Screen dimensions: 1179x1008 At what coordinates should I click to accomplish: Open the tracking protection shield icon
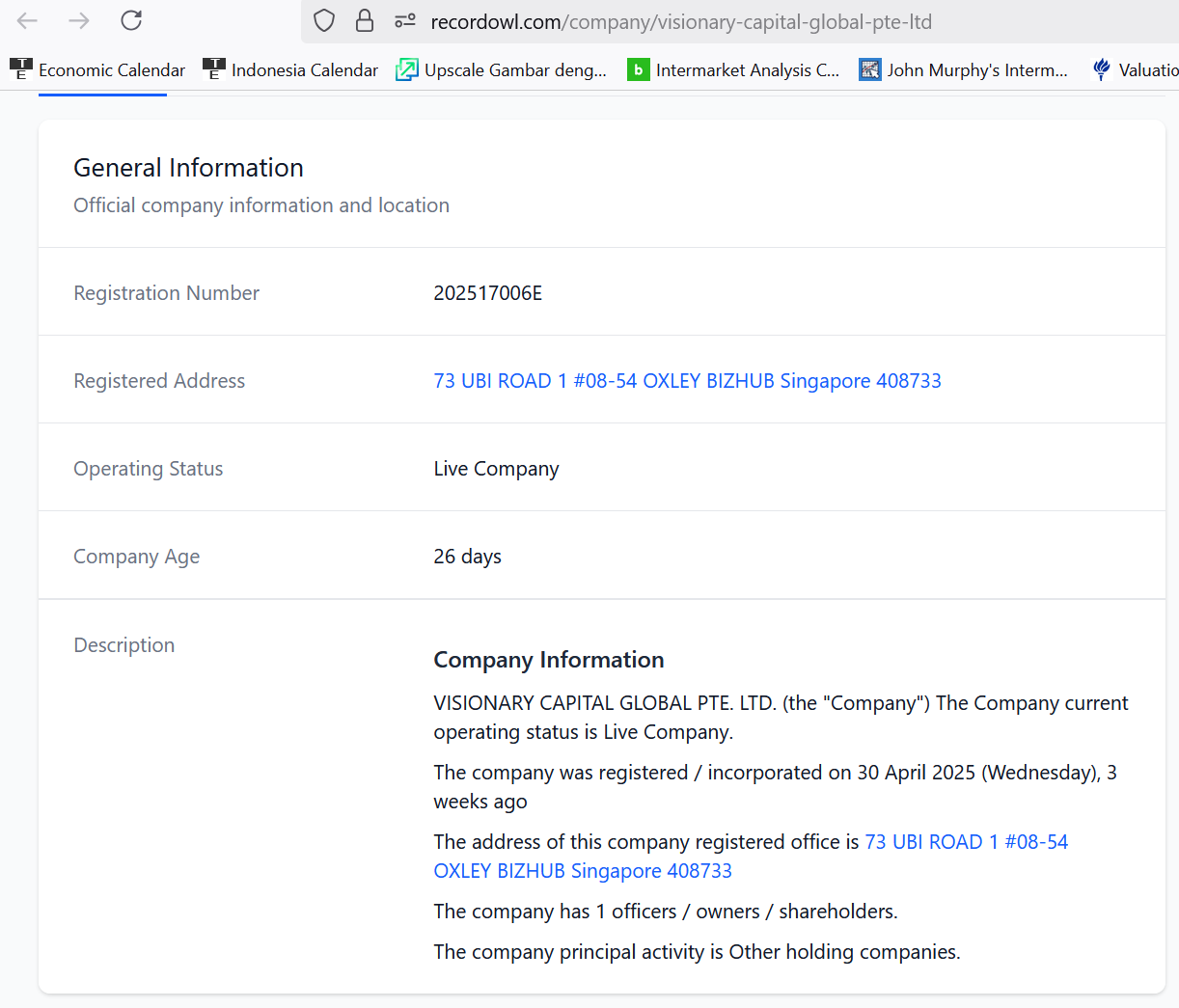coord(324,21)
